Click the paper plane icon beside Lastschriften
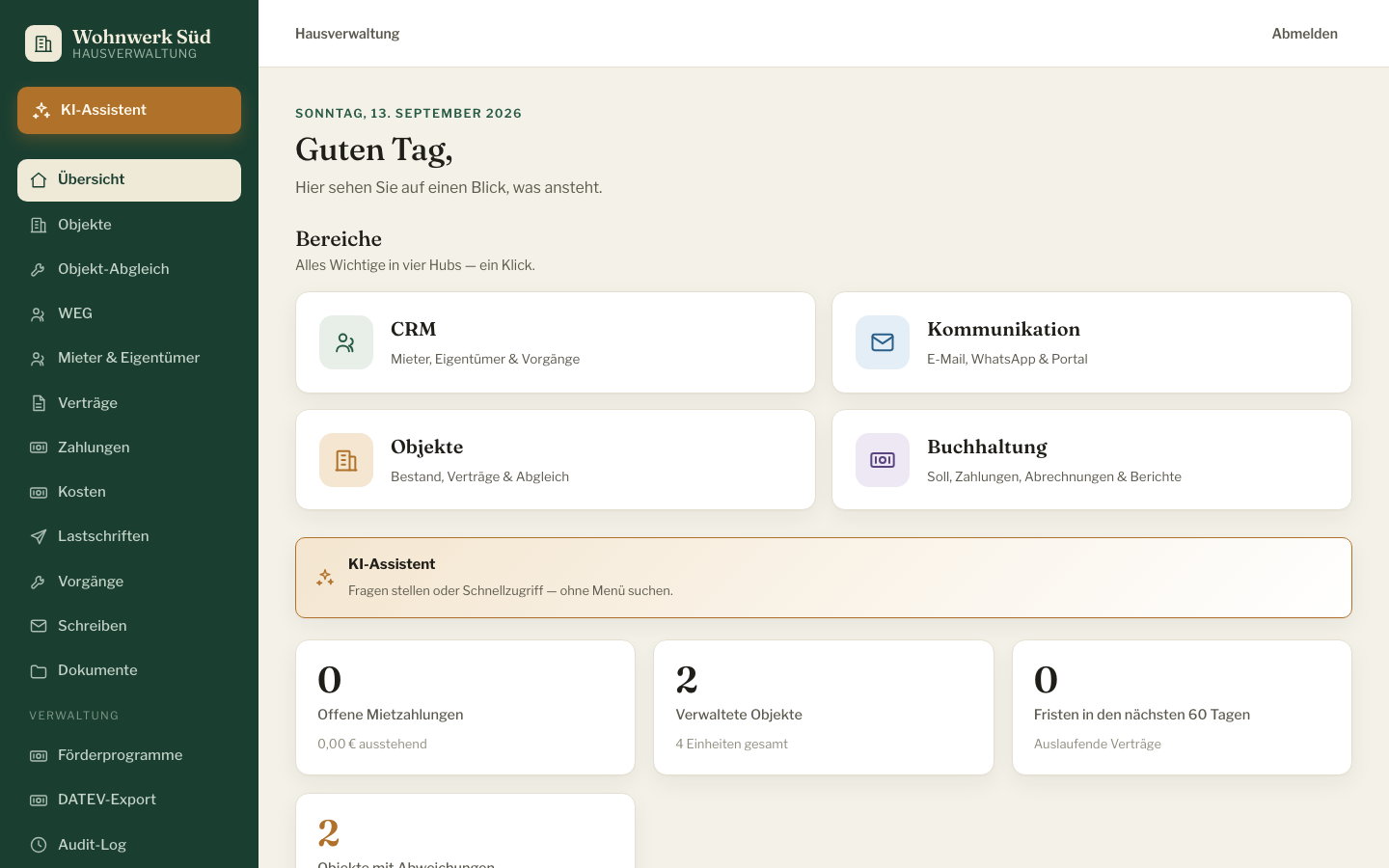 tap(39, 536)
